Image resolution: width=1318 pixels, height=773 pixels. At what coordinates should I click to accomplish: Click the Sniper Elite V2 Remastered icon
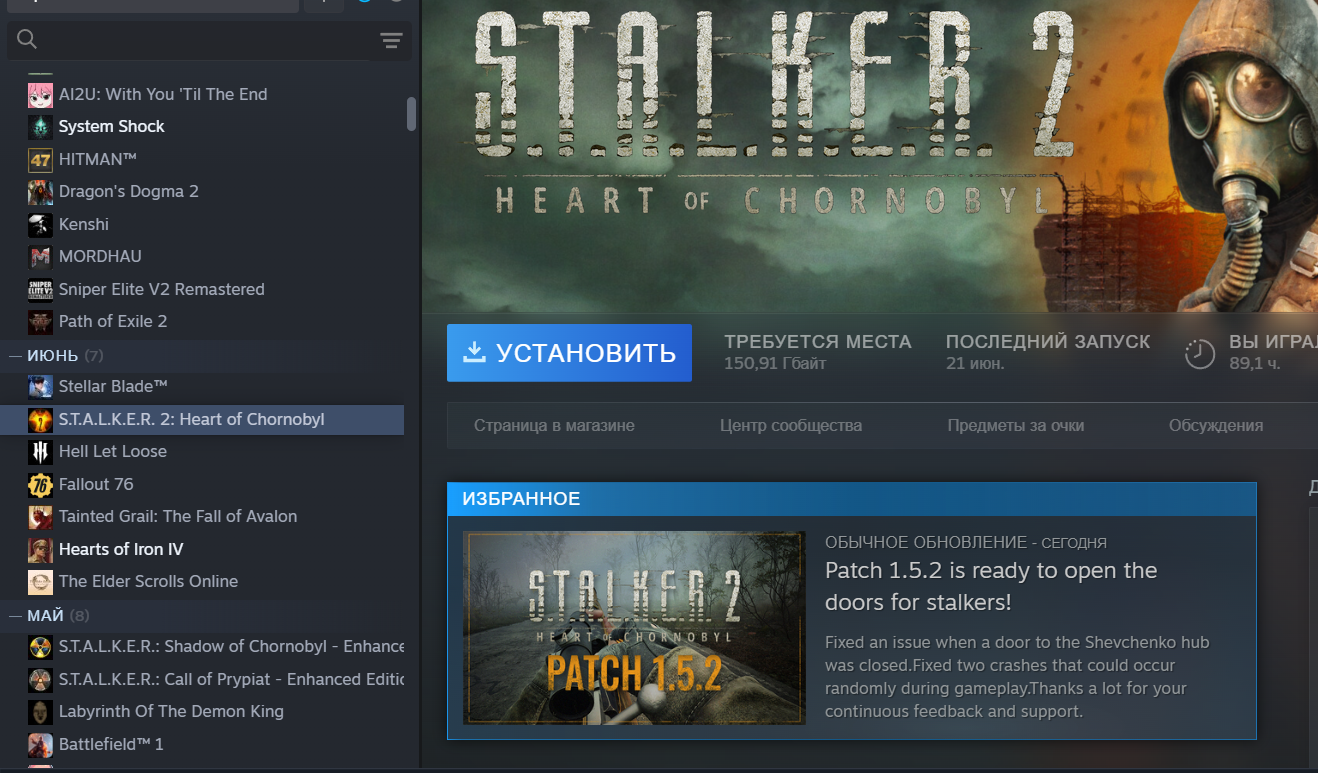(40, 289)
